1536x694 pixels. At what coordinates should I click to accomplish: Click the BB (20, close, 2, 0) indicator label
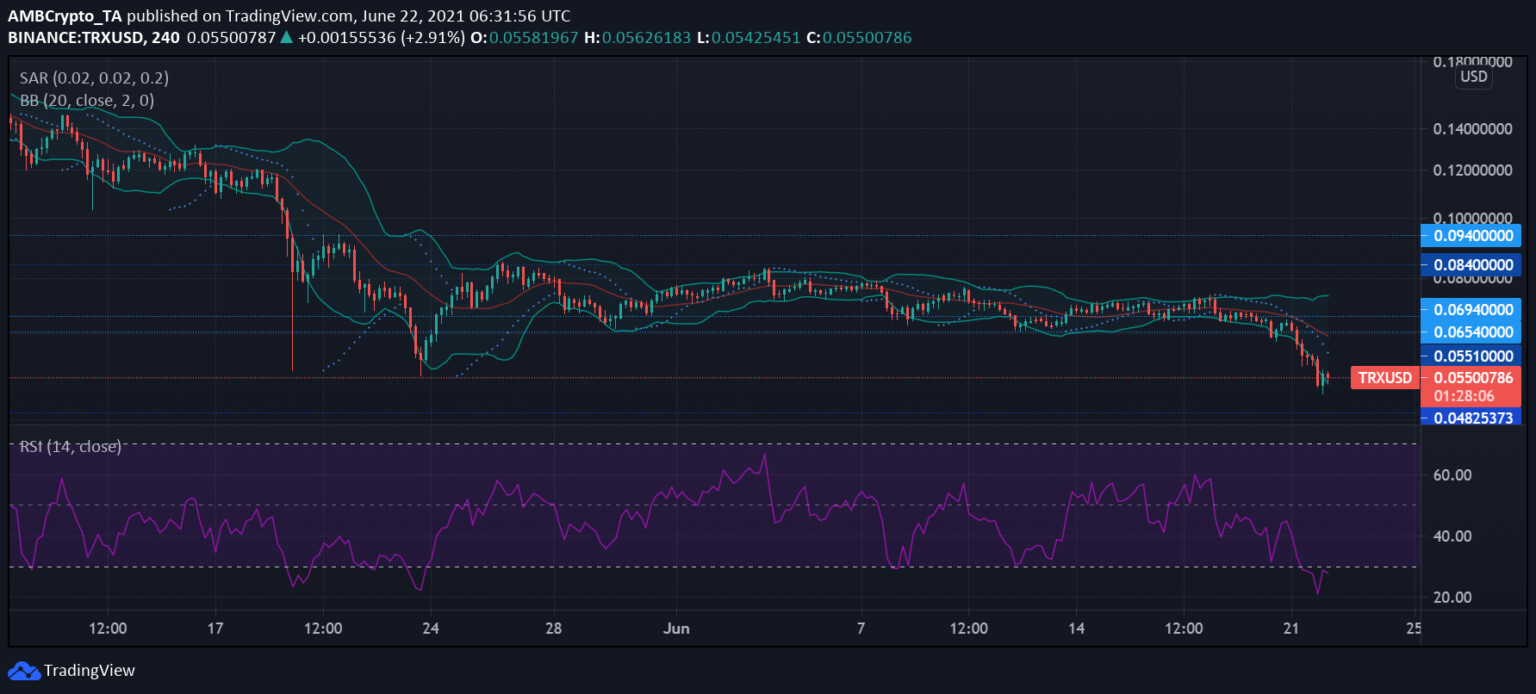click(x=86, y=100)
